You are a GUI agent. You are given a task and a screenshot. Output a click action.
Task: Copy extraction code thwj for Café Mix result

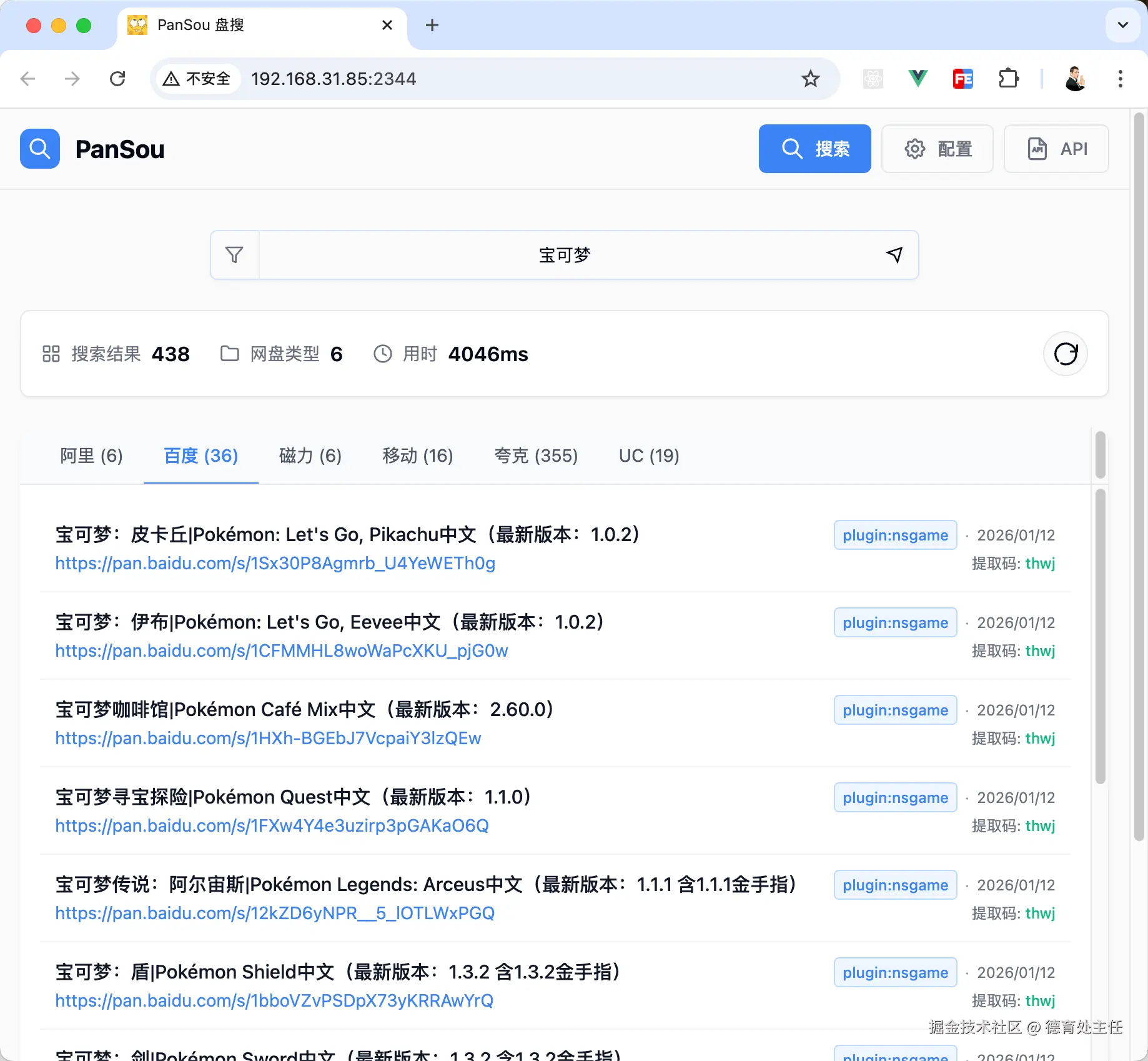1040,739
